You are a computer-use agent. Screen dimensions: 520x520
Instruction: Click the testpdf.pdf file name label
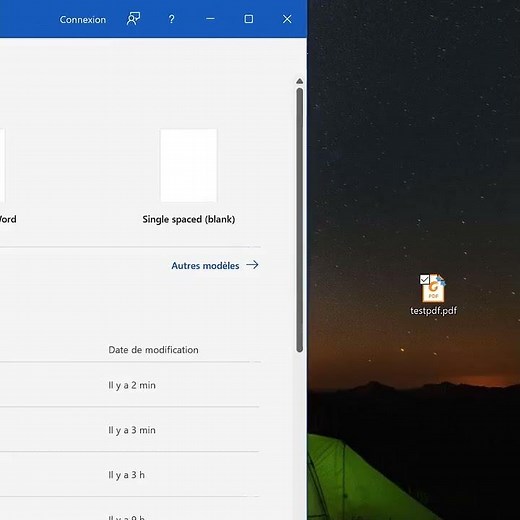click(x=433, y=310)
